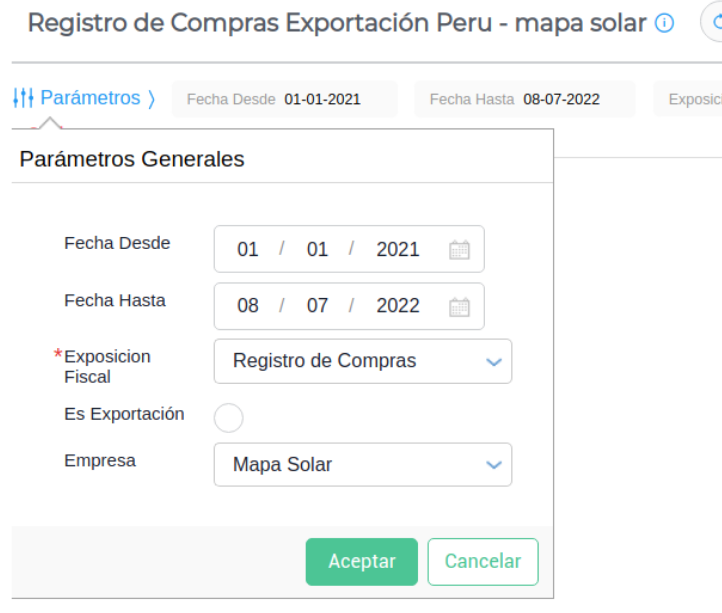The height and width of the screenshot is (613, 722).
Task: Open the Fecha Desde calendar picker icon
Action: point(459,250)
